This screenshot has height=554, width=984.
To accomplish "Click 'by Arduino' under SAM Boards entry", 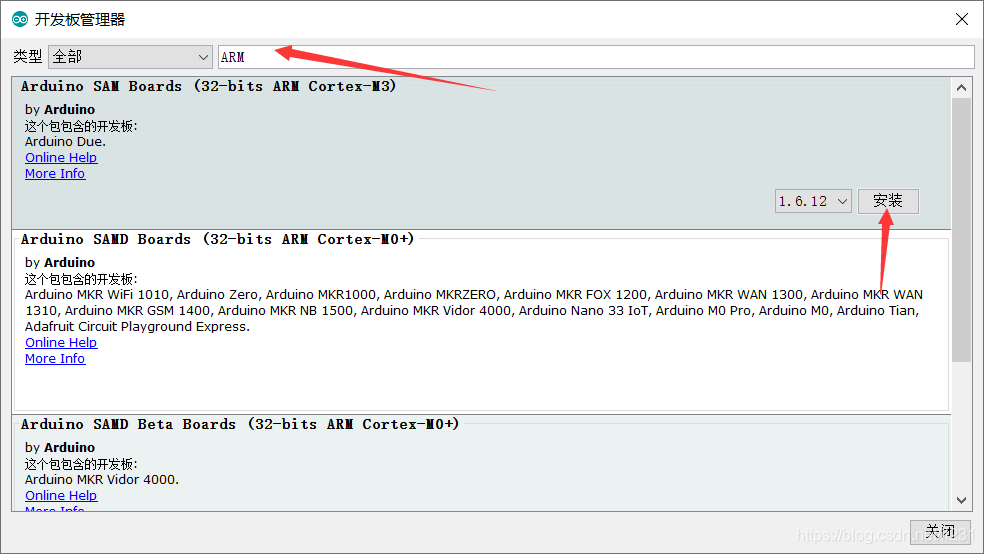I will click(x=60, y=109).
